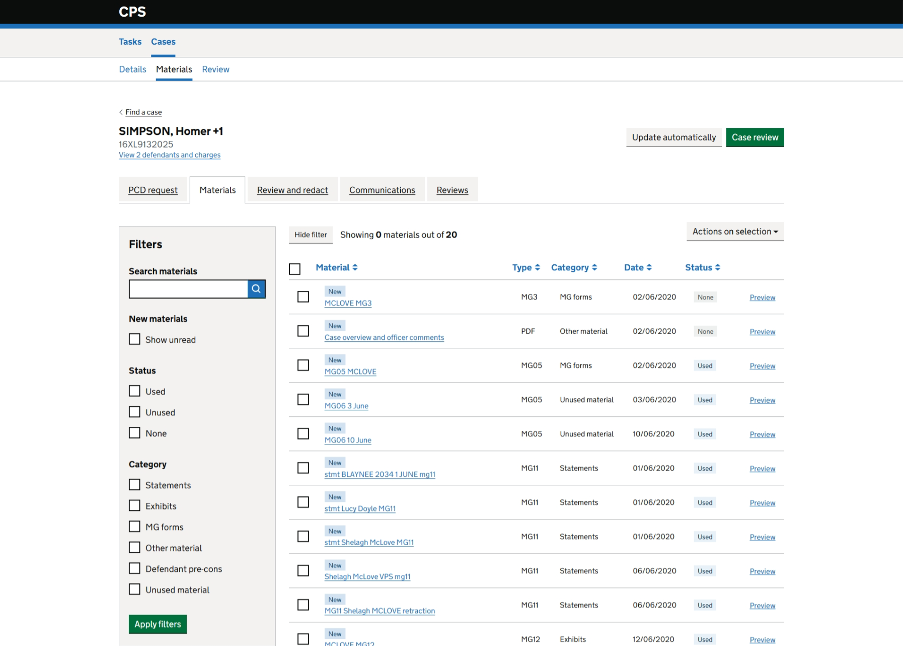Check the Statements category filter
This screenshot has height=646, width=904.
tap(135, 484)
